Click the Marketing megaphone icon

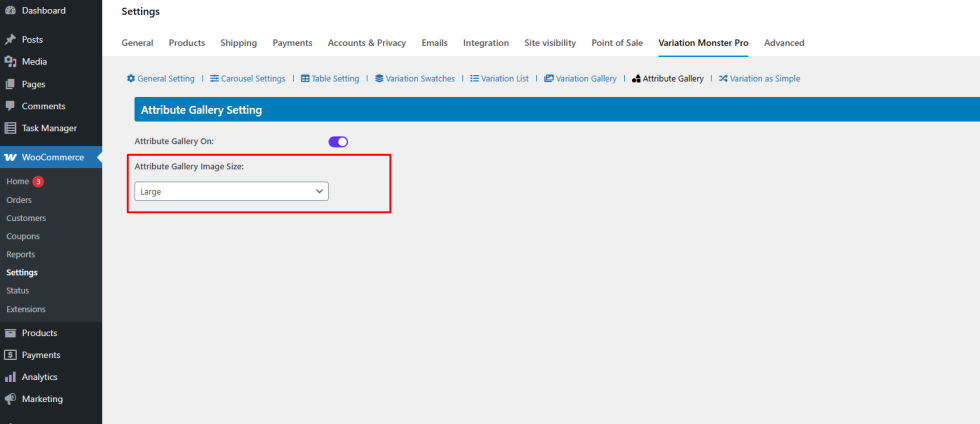[x=10, y=399]
